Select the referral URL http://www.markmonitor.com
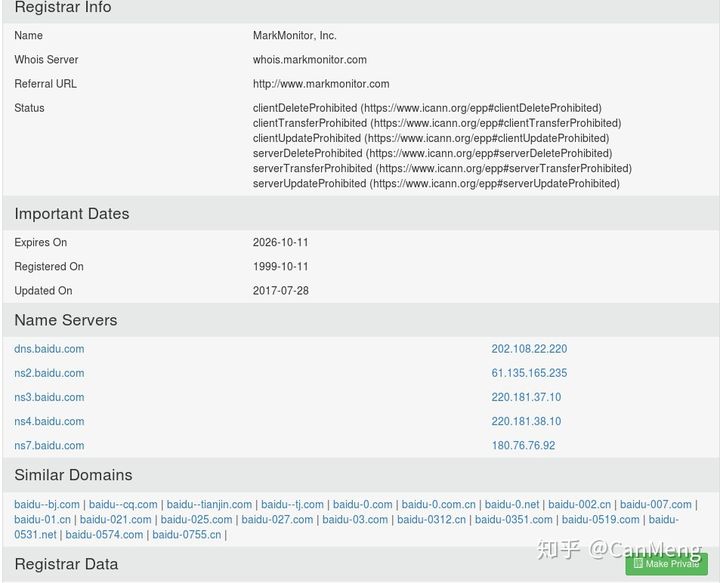The height and width of the screenshot is (583, 720). click(x=321, y=84)
